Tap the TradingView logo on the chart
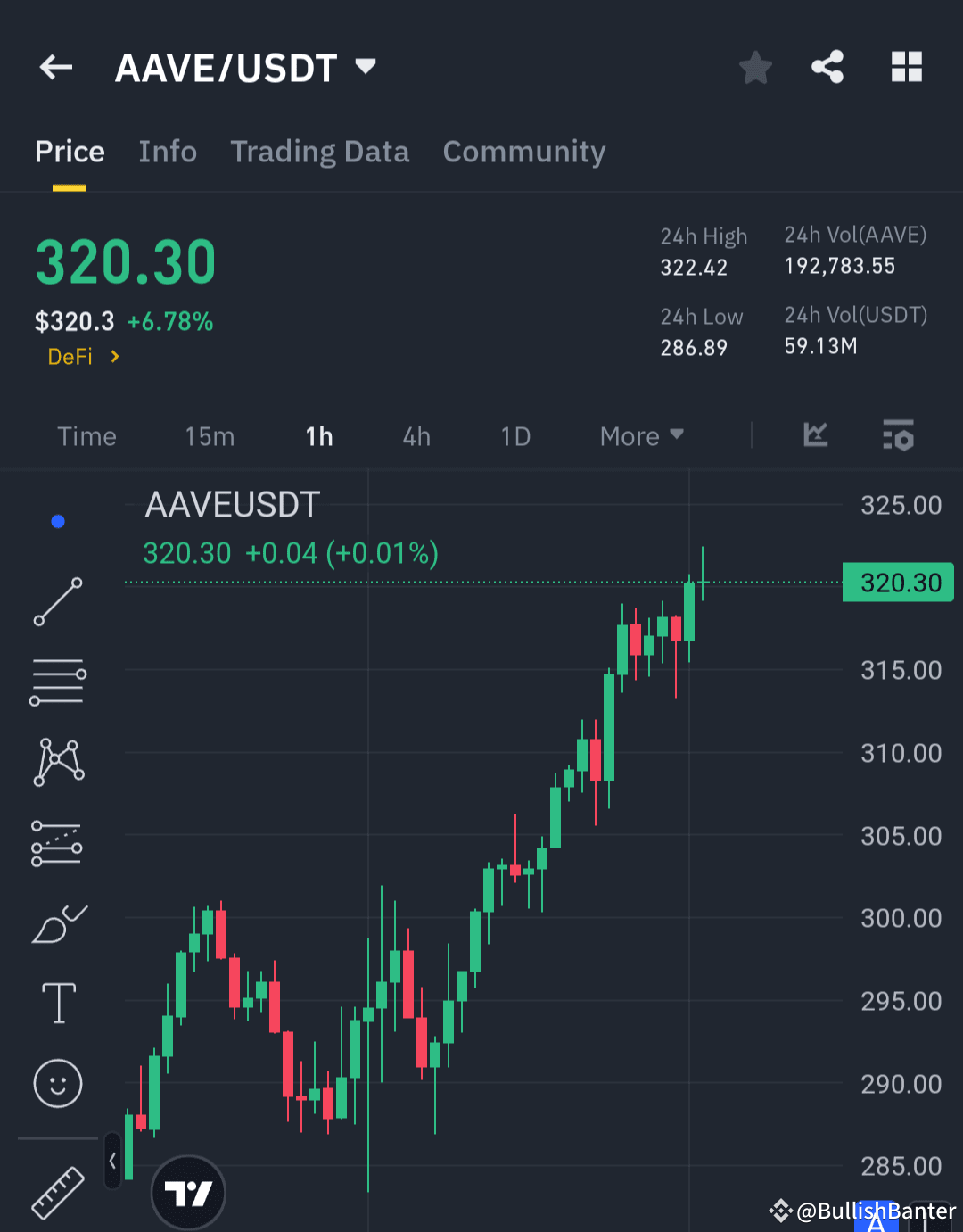963x1232 pixels. pos(188,1193)
